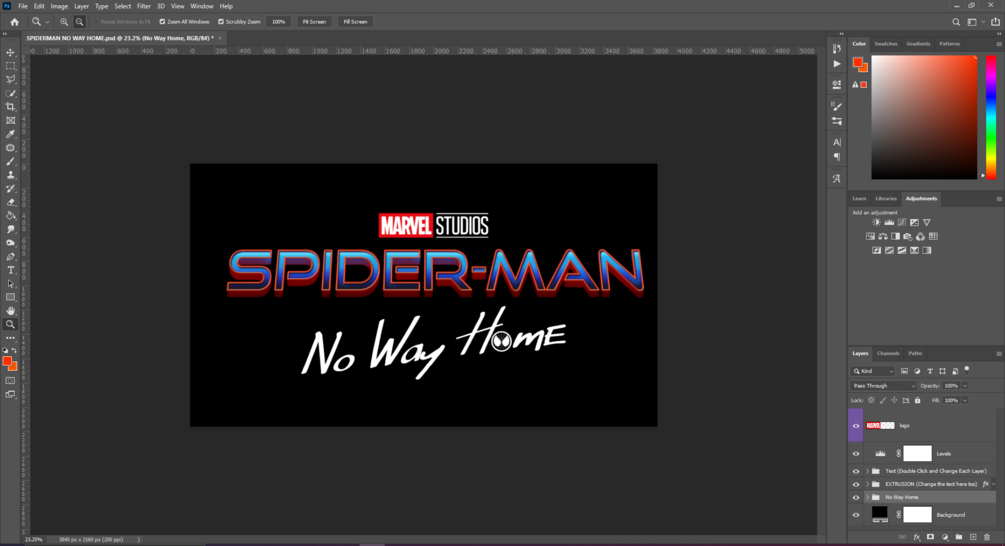Open the Pass Through blend mode dropdown

tap(883, 386)
